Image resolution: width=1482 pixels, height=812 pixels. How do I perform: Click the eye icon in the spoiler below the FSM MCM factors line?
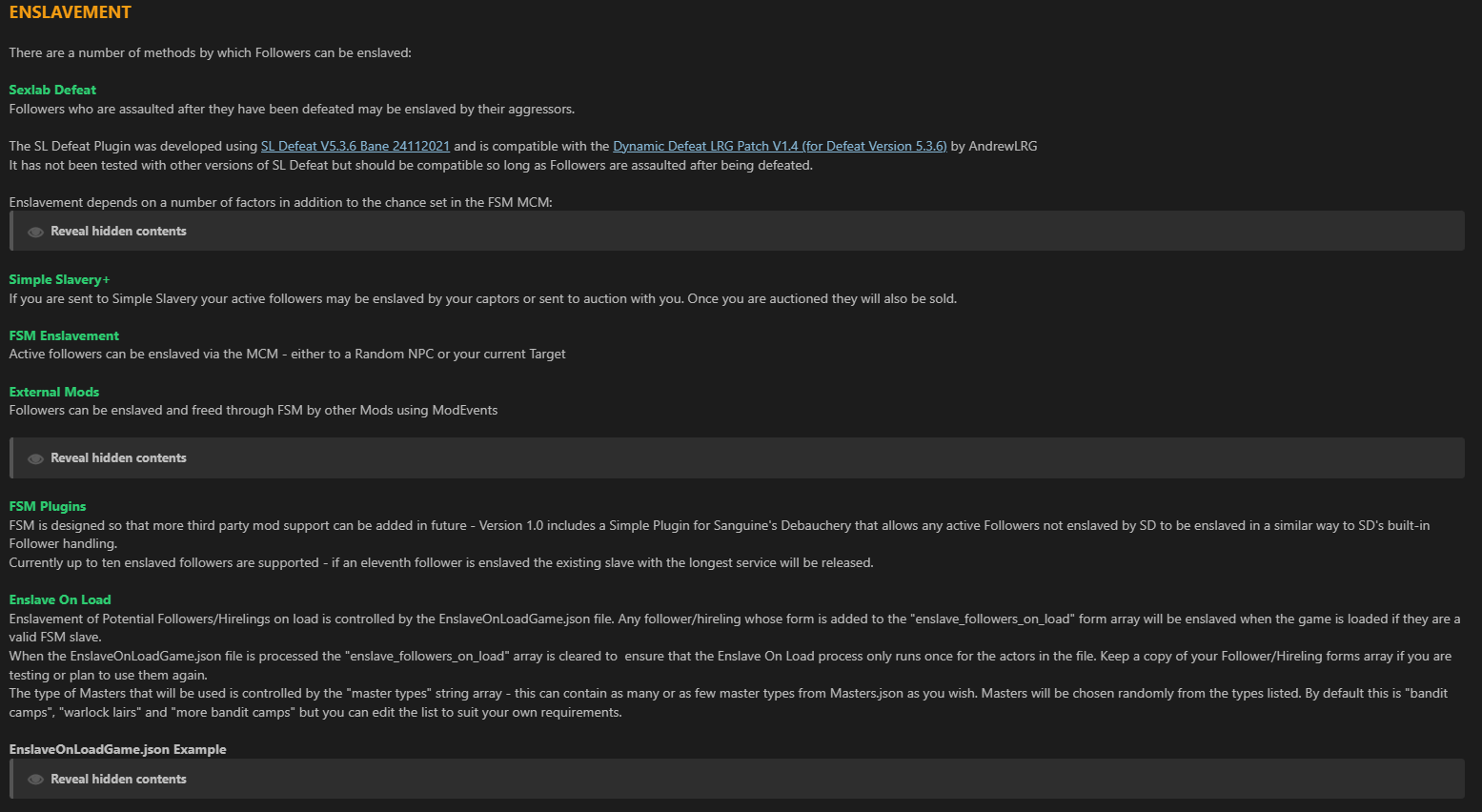coord(36,232)
